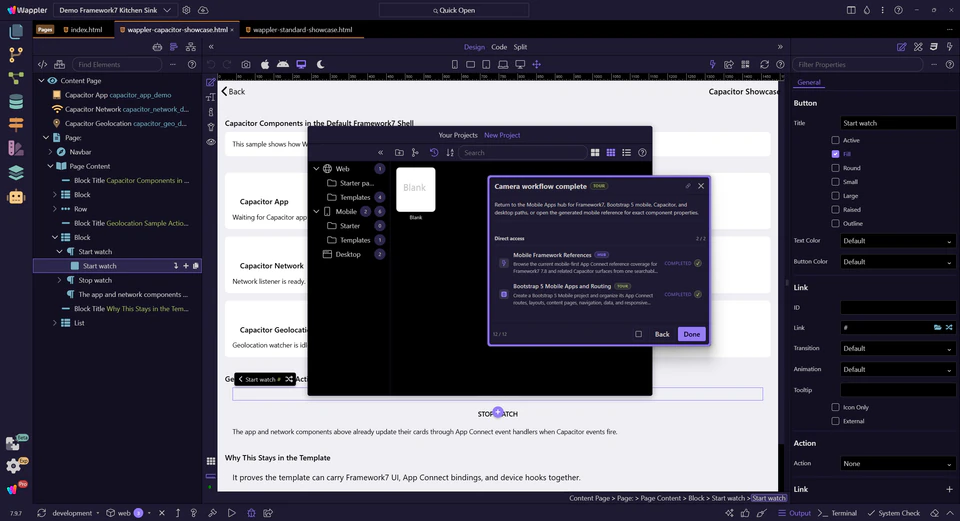This screenshot has width=960, height=521.
Task: Select the Android platform preview icon
Action: click(x=283, y=64)
